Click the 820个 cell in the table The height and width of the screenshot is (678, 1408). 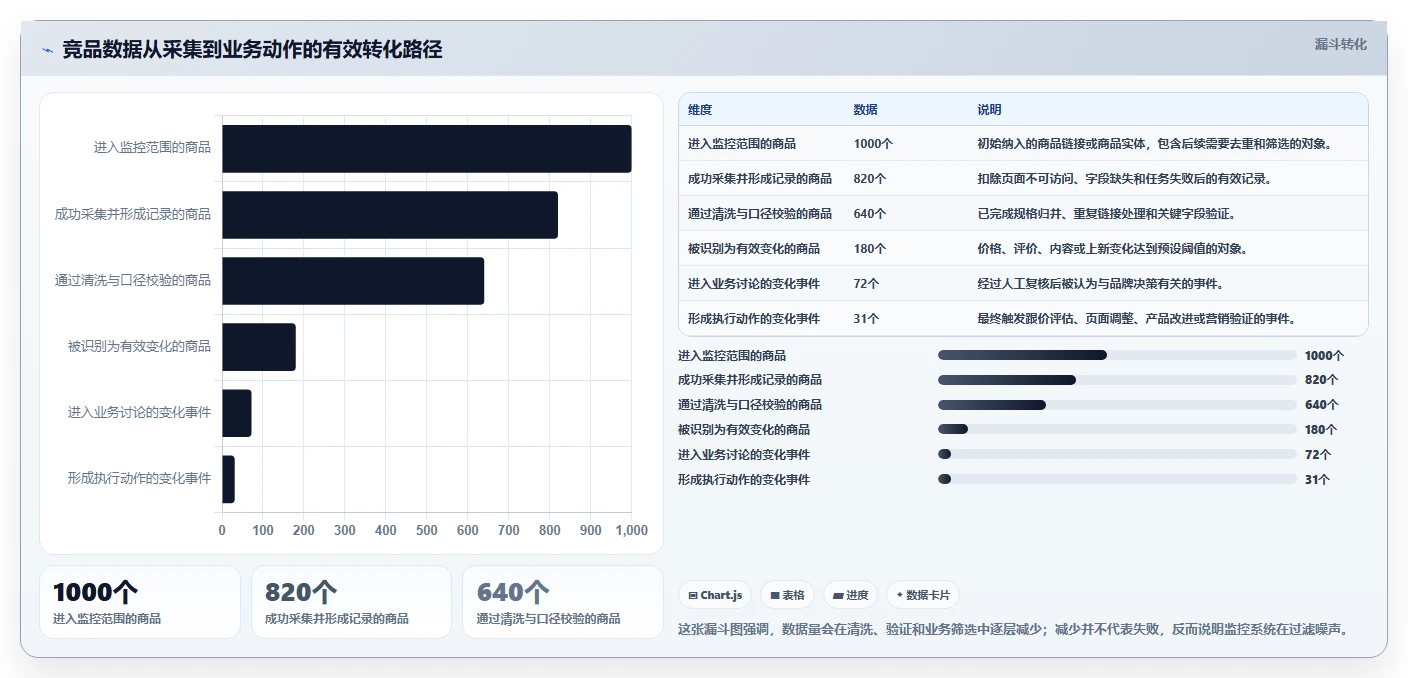(x=870, y=178)
